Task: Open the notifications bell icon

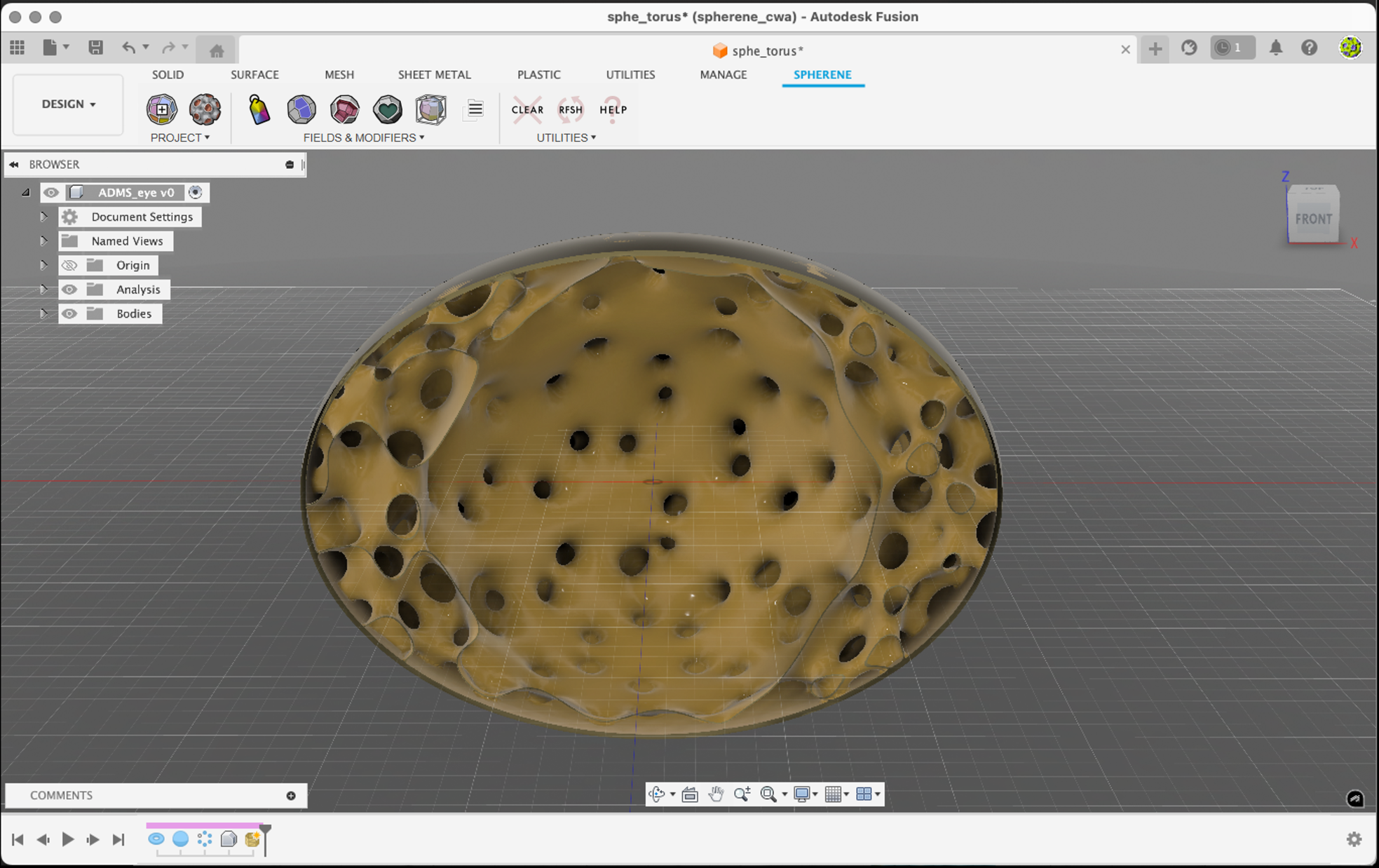Action: click(x=1275, y=48)
